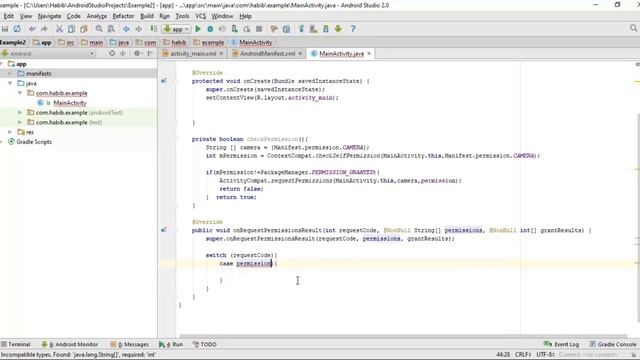This screenshot has height=360, width=640.
Task: Open the Messages tool window
Action: 130,344
